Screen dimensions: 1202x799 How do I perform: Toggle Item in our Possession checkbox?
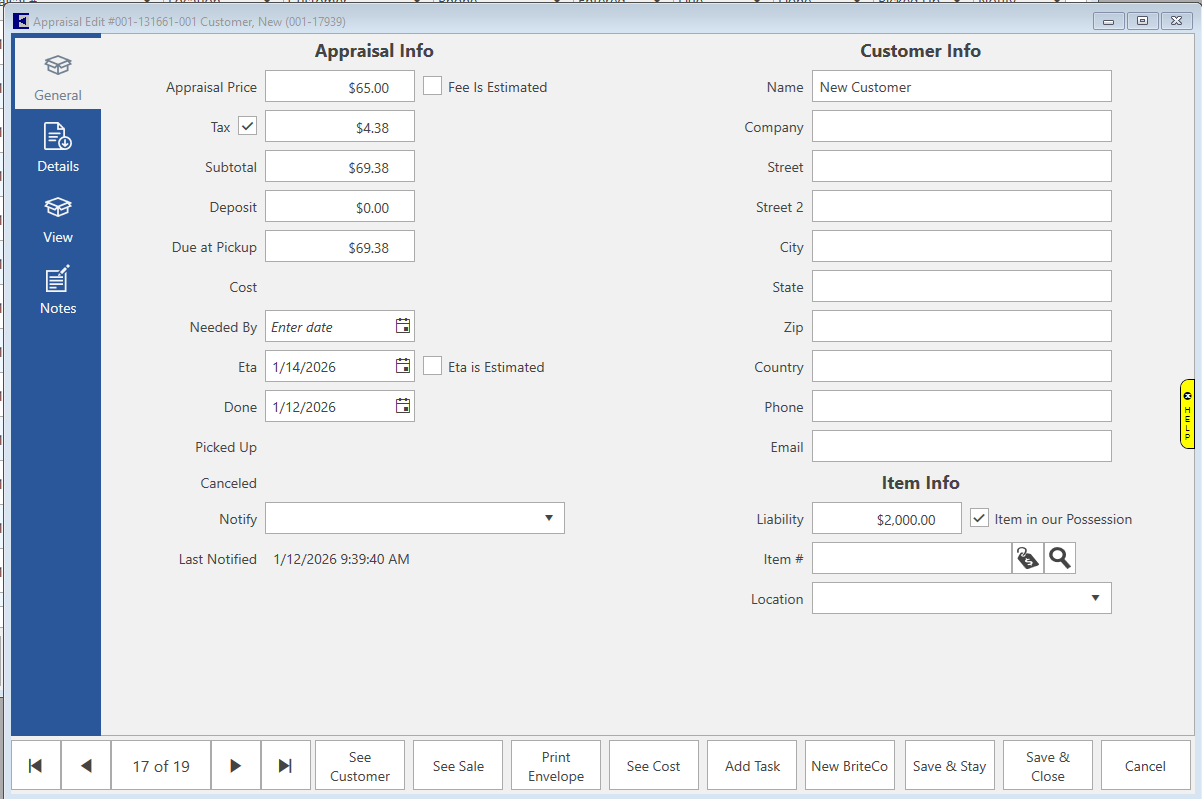pyautogui.click(x=979, y=518)
